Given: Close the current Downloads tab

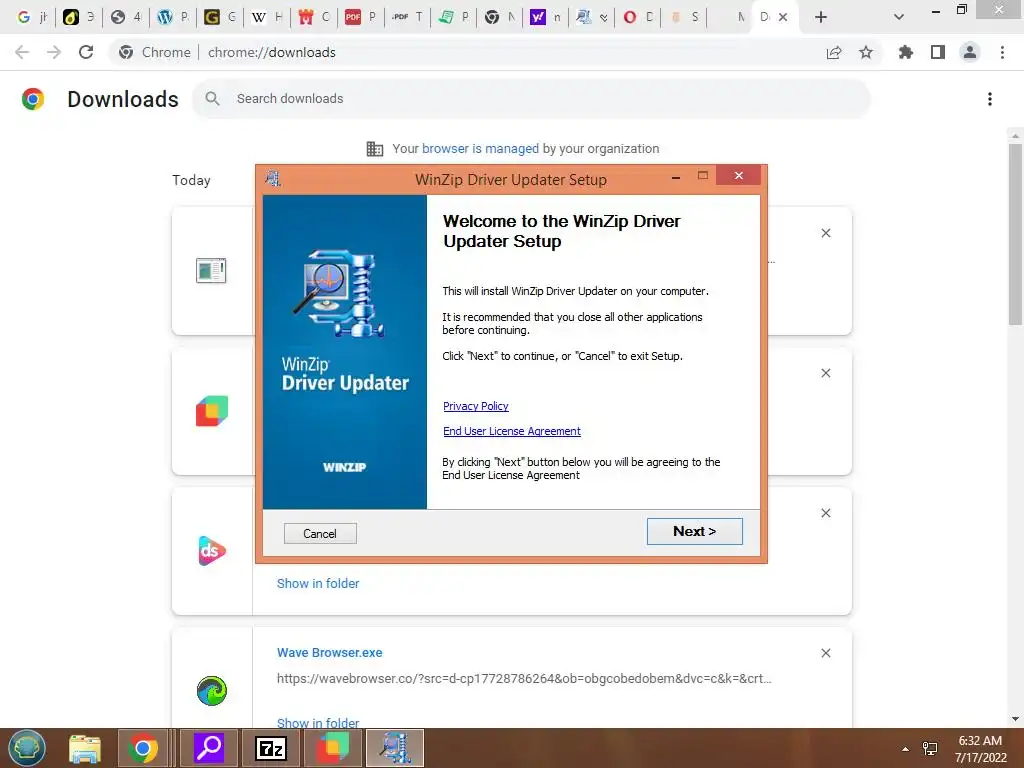Looking at the screenshot, I should coord(783,17).
